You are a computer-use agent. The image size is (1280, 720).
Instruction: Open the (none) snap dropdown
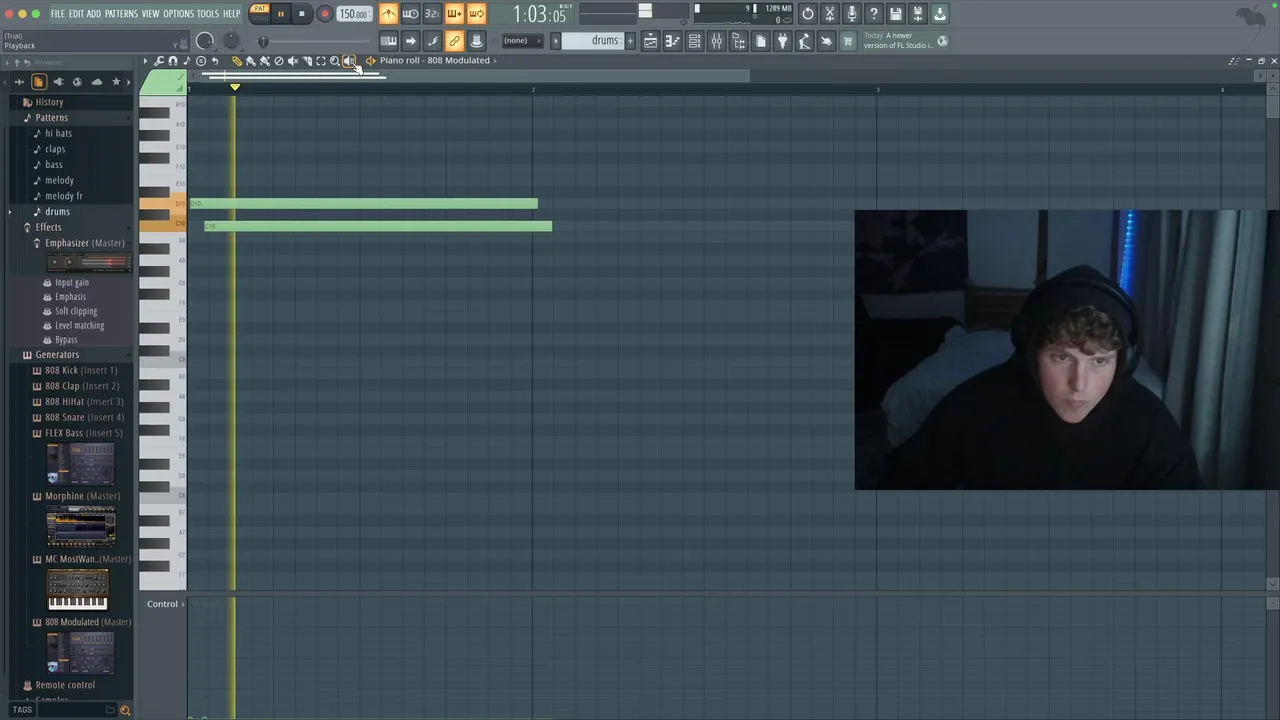(x=521, y=41)
